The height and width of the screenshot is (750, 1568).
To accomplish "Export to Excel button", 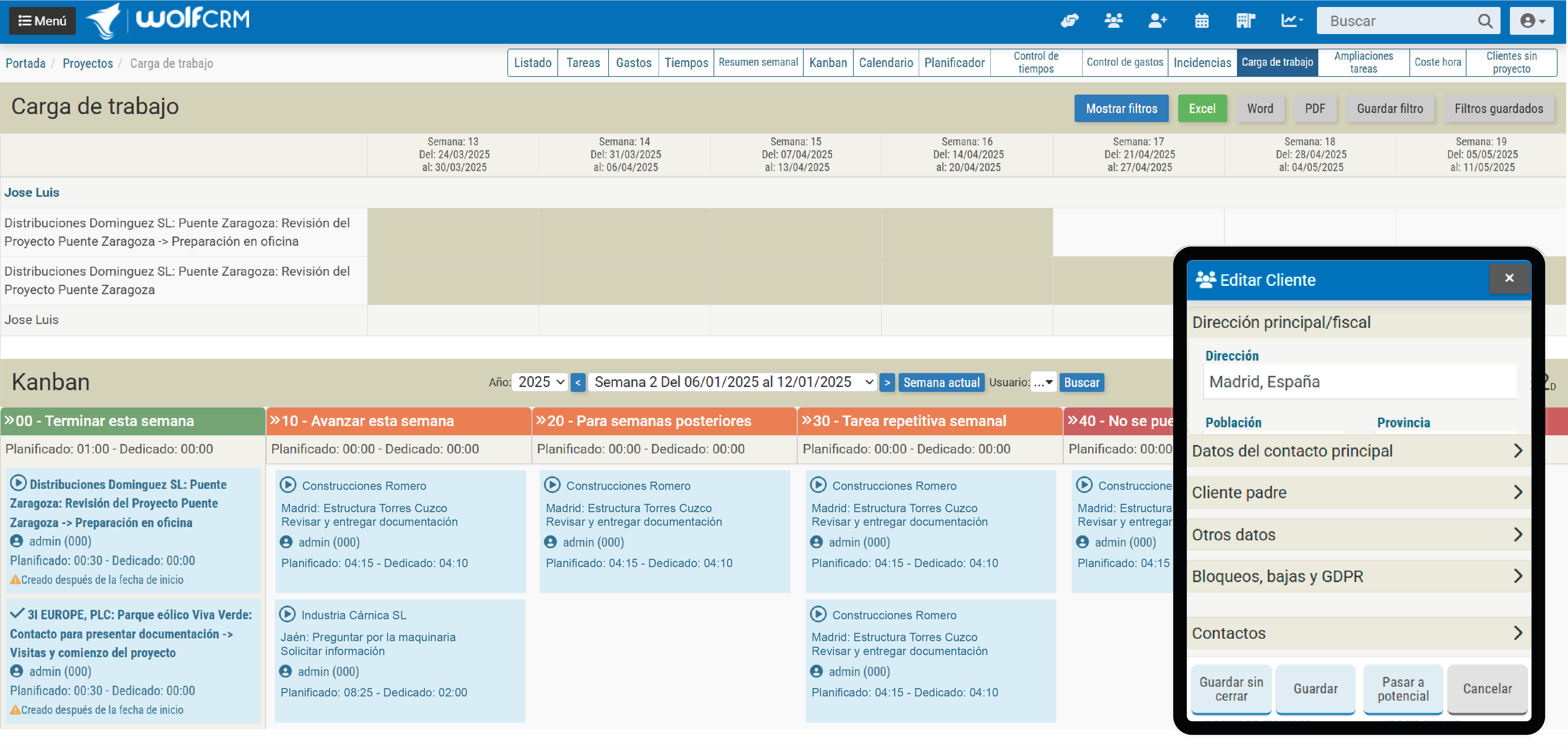I will [1202, 108].
